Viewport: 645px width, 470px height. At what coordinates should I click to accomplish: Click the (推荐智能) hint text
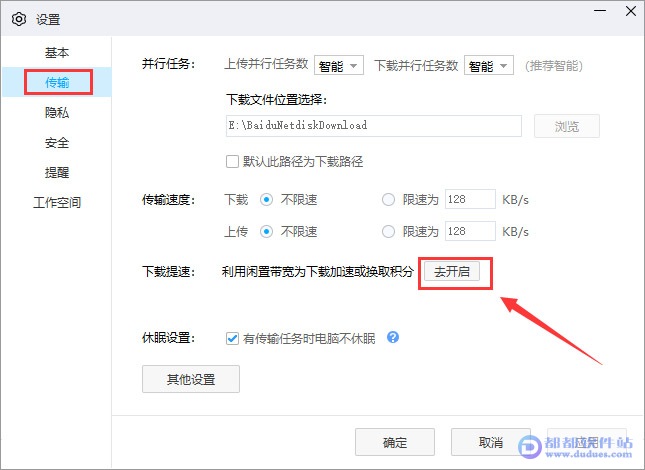tap(554, 65)
